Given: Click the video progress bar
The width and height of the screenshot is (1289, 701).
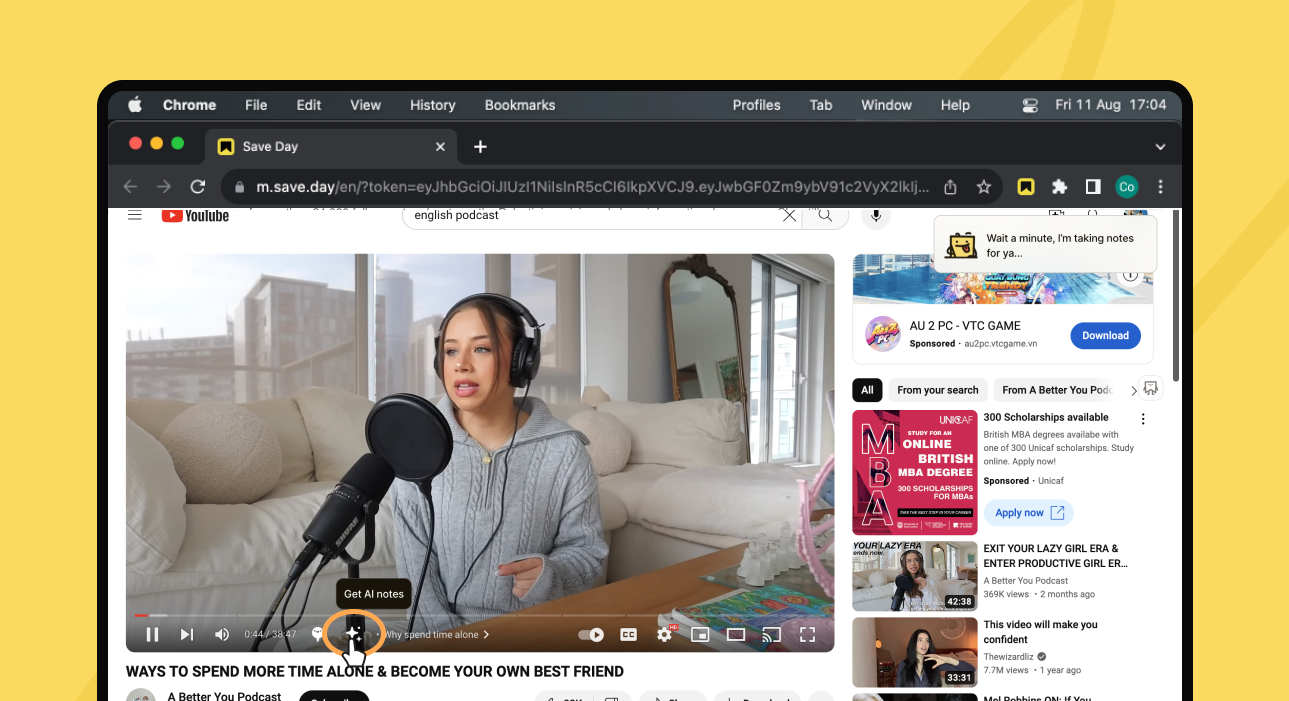Looking at the screenshot, I should [480, 615].
